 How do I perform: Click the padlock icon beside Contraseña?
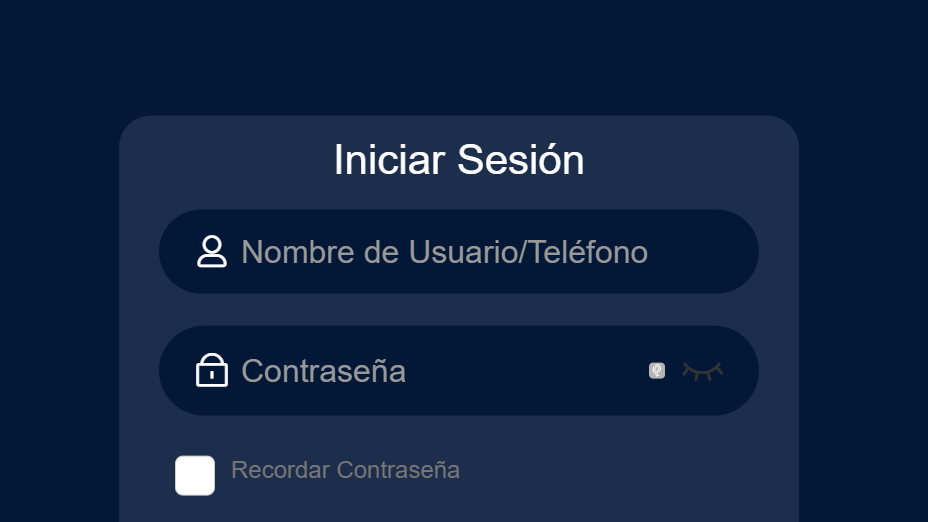(212, 370)
